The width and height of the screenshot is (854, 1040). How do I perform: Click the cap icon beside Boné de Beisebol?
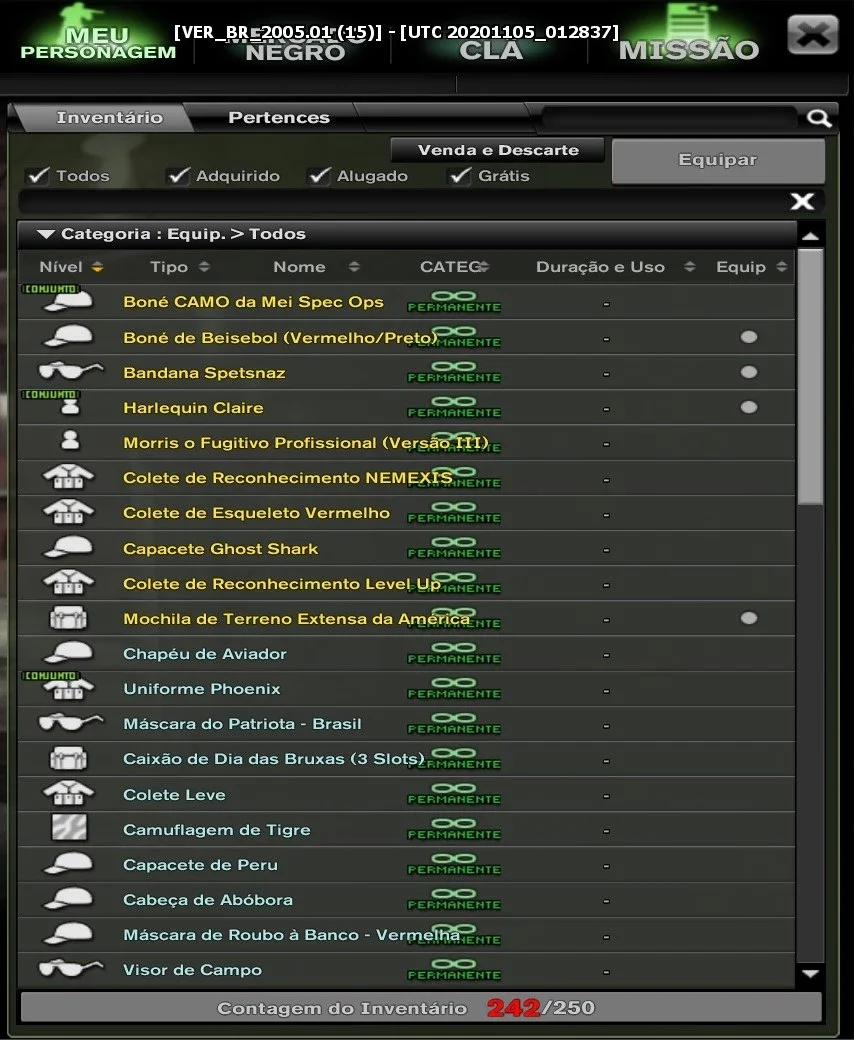click(x=68, y=336)
